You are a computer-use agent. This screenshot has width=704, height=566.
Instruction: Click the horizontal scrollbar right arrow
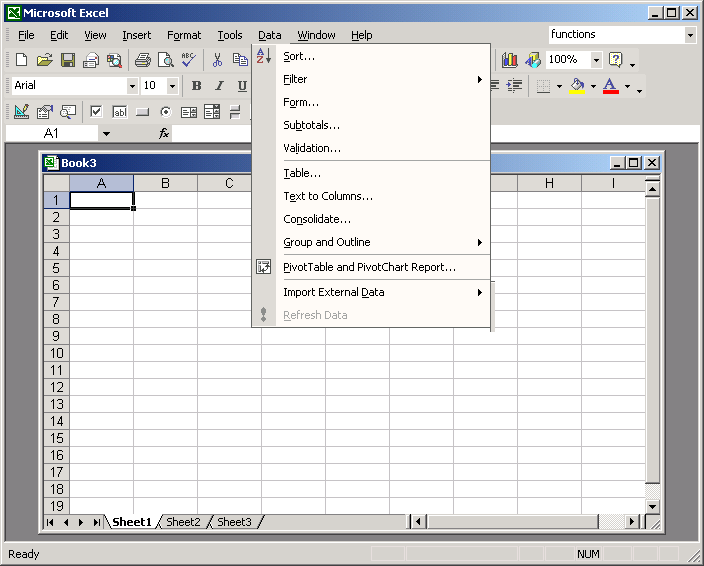click(x=632, y=522)
